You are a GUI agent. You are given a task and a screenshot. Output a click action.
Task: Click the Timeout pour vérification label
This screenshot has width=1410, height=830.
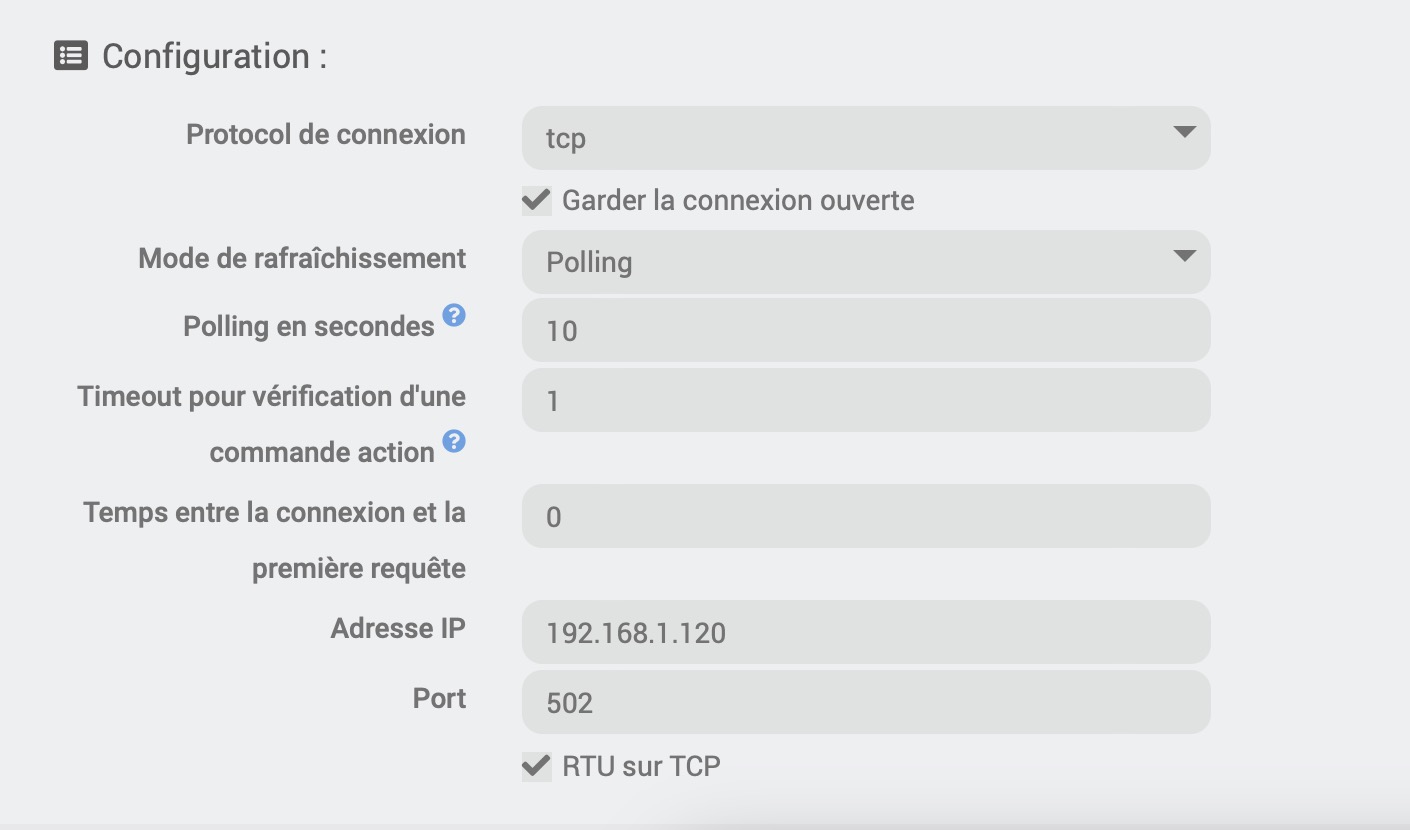click(x=271, y=397)
